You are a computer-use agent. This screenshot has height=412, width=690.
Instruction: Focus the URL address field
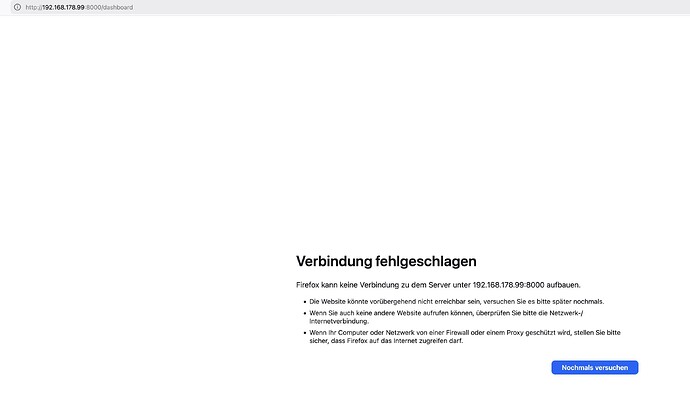coord(300,7)
